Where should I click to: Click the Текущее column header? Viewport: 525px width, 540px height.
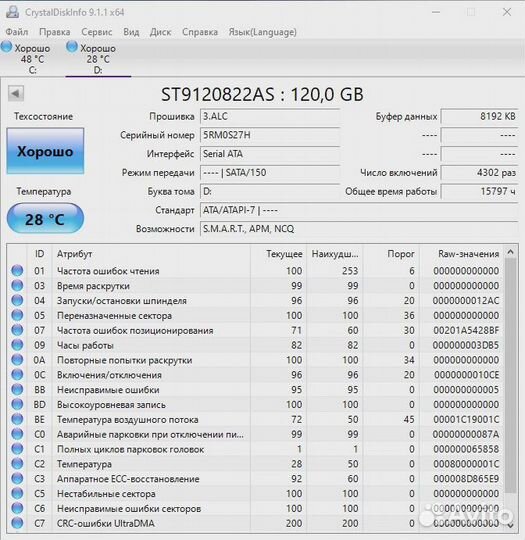279,254
